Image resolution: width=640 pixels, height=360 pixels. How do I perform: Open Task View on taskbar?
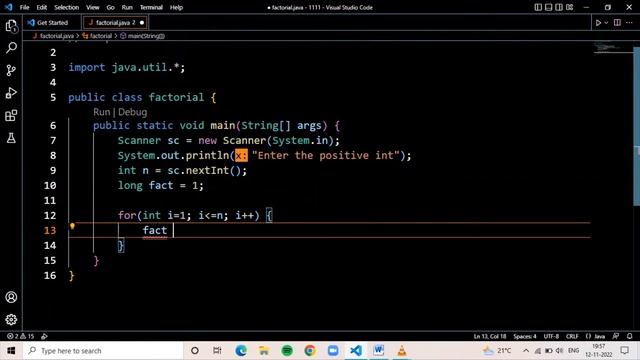point(217,351)
